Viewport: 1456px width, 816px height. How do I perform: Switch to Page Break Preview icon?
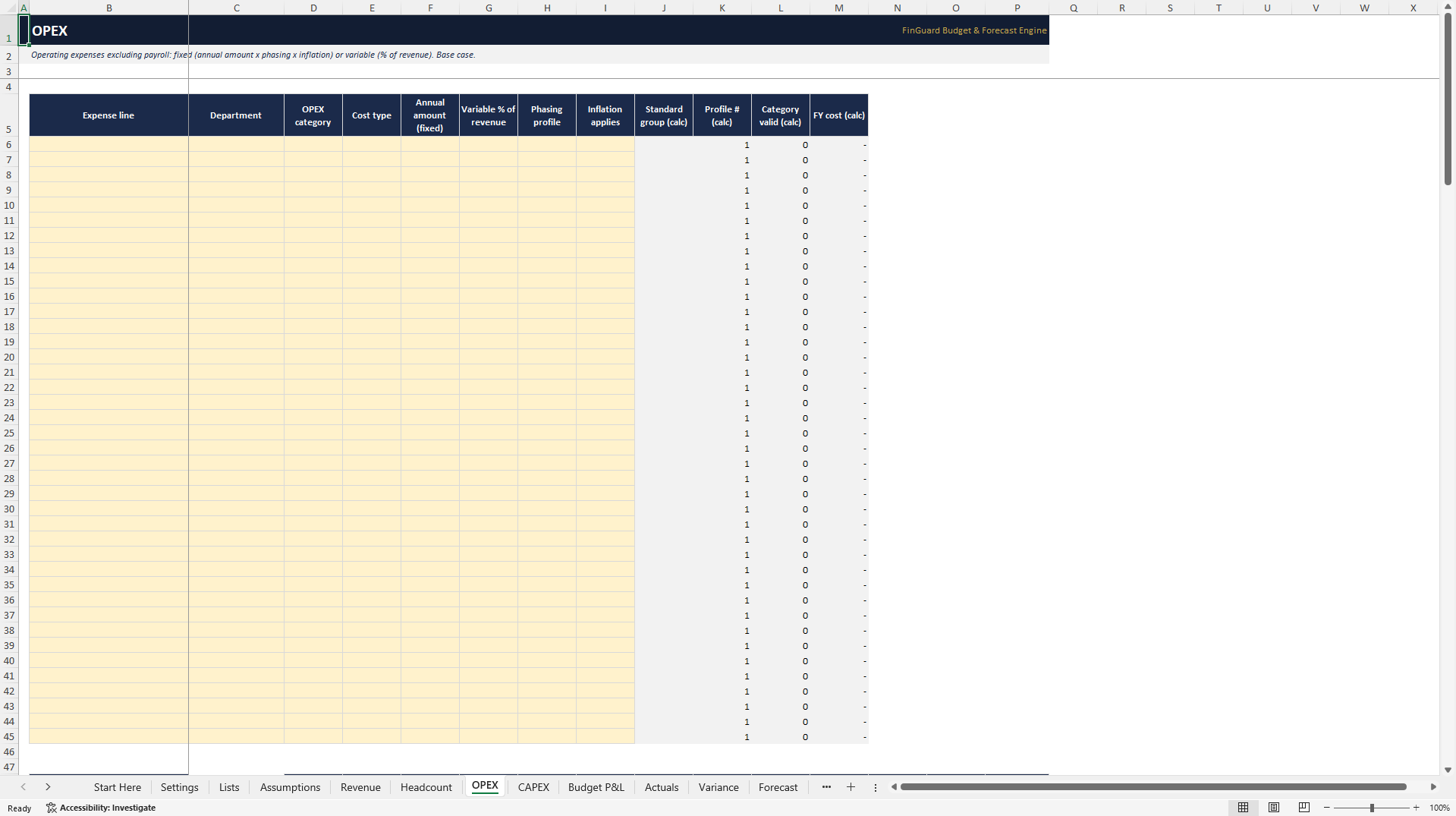1304,808
